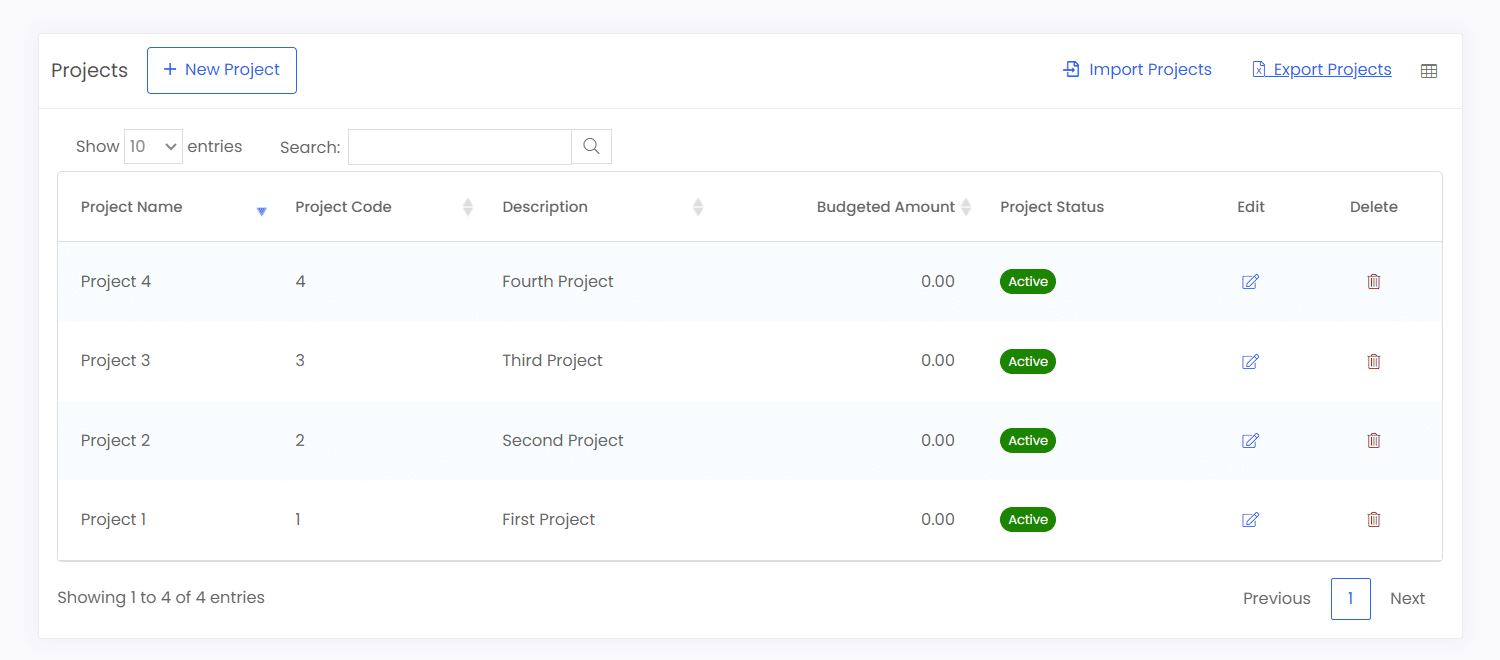Screen dimensions: 1500x660
Task: Open Import Projects link
Action: click(1137, 70)
